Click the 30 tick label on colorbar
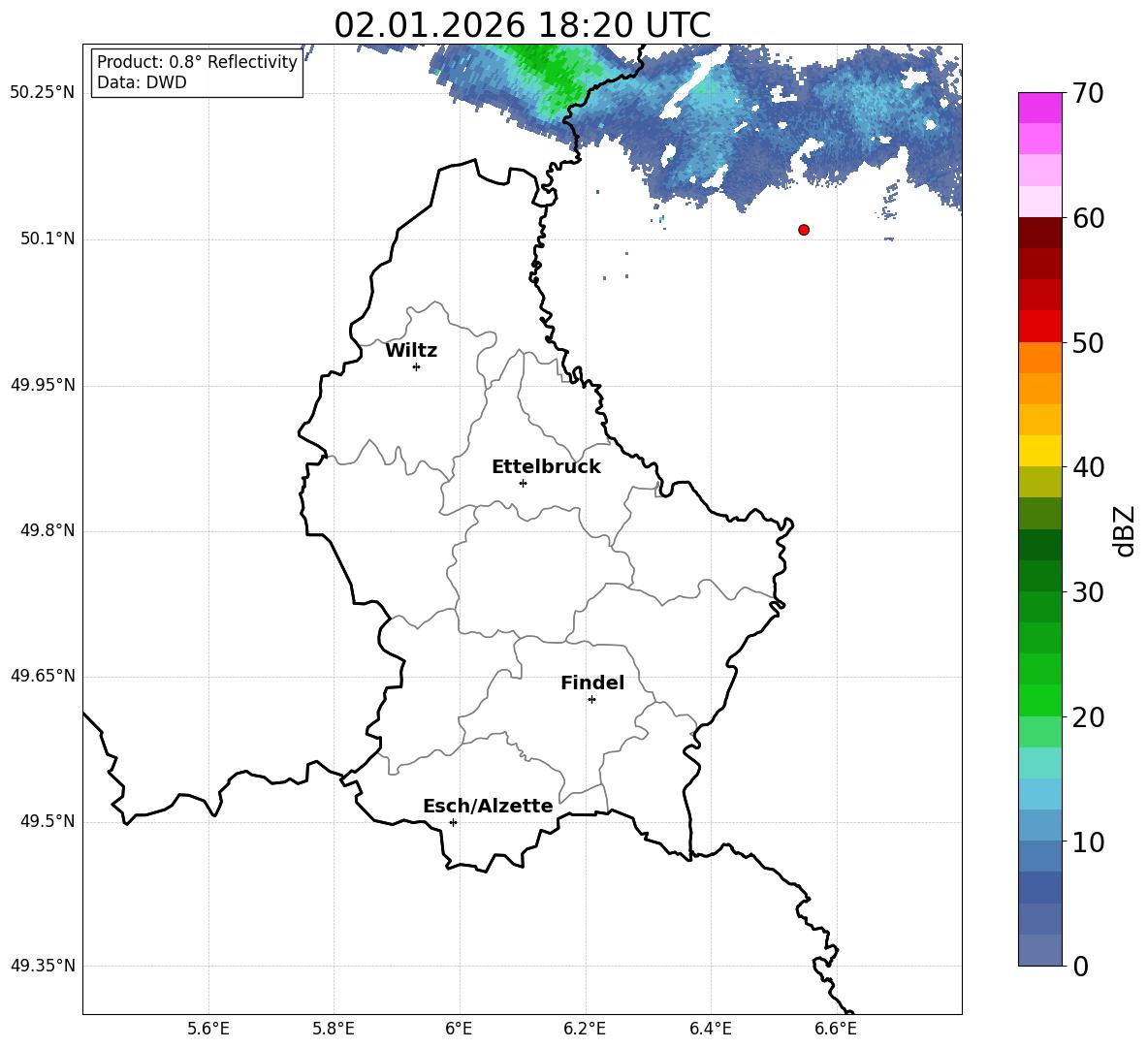1148x1048 pixels. (x=1088, y=592)
